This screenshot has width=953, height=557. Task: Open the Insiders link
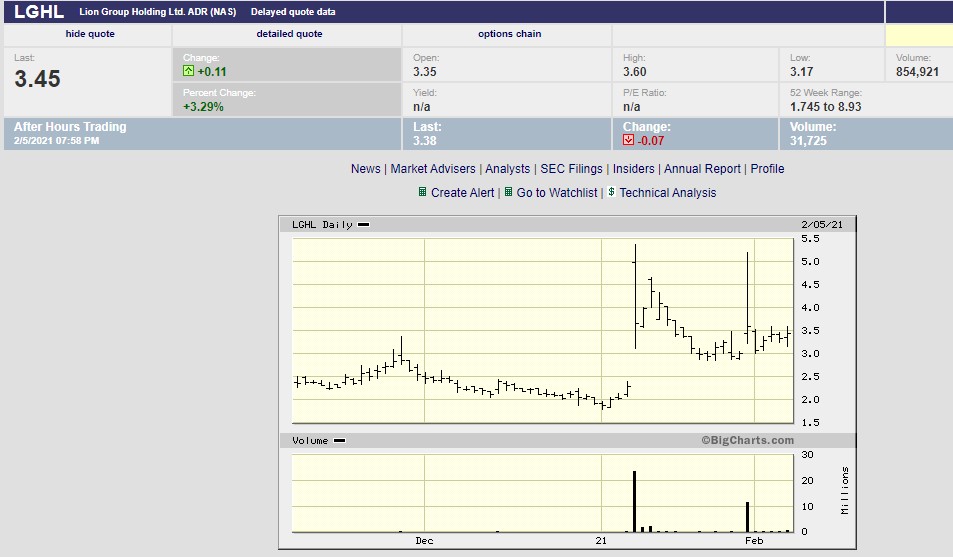click(x=633, y=169)
